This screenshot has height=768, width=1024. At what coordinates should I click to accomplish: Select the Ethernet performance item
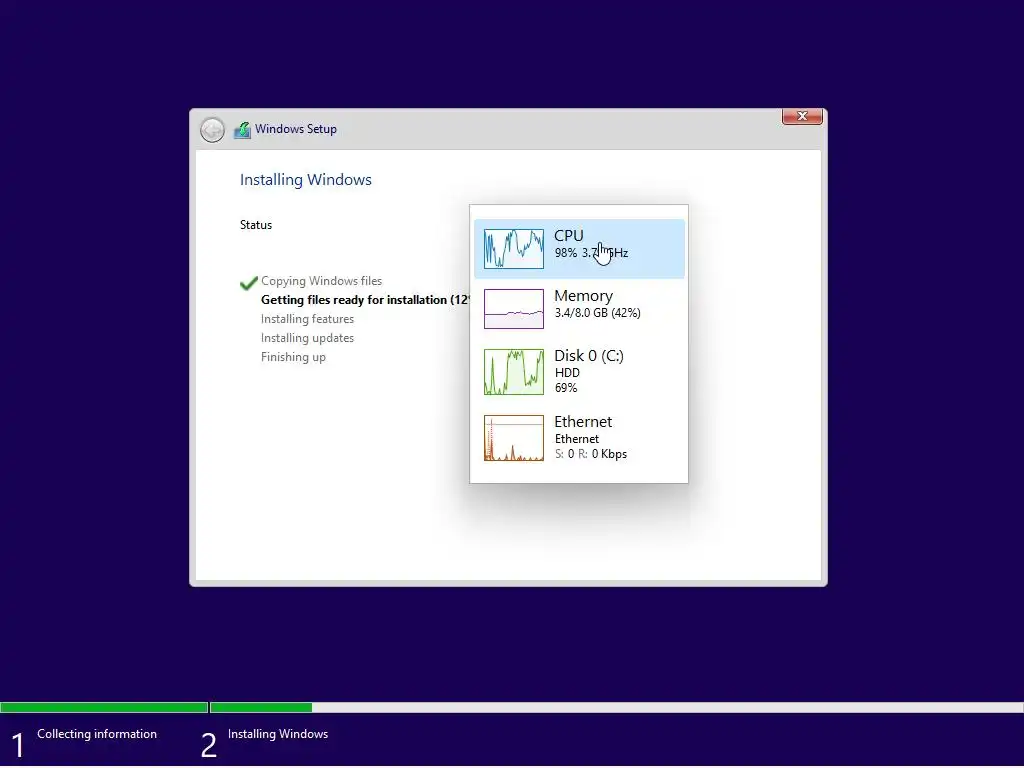coord(579,438)
